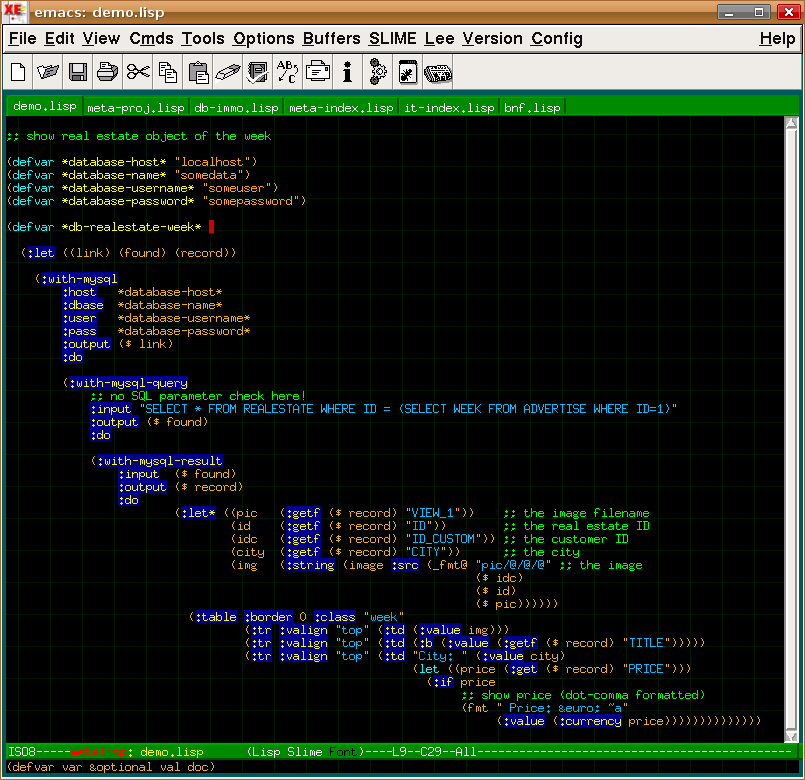805x780 pixels.
Task: Click the Copy toolbar icon
Action: (168, 72)
